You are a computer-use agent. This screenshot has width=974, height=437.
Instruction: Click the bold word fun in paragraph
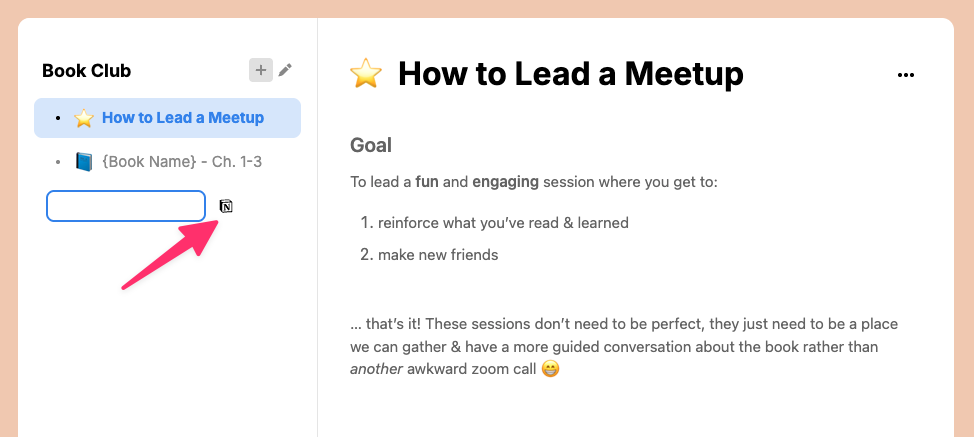click(x=427, y=182)
